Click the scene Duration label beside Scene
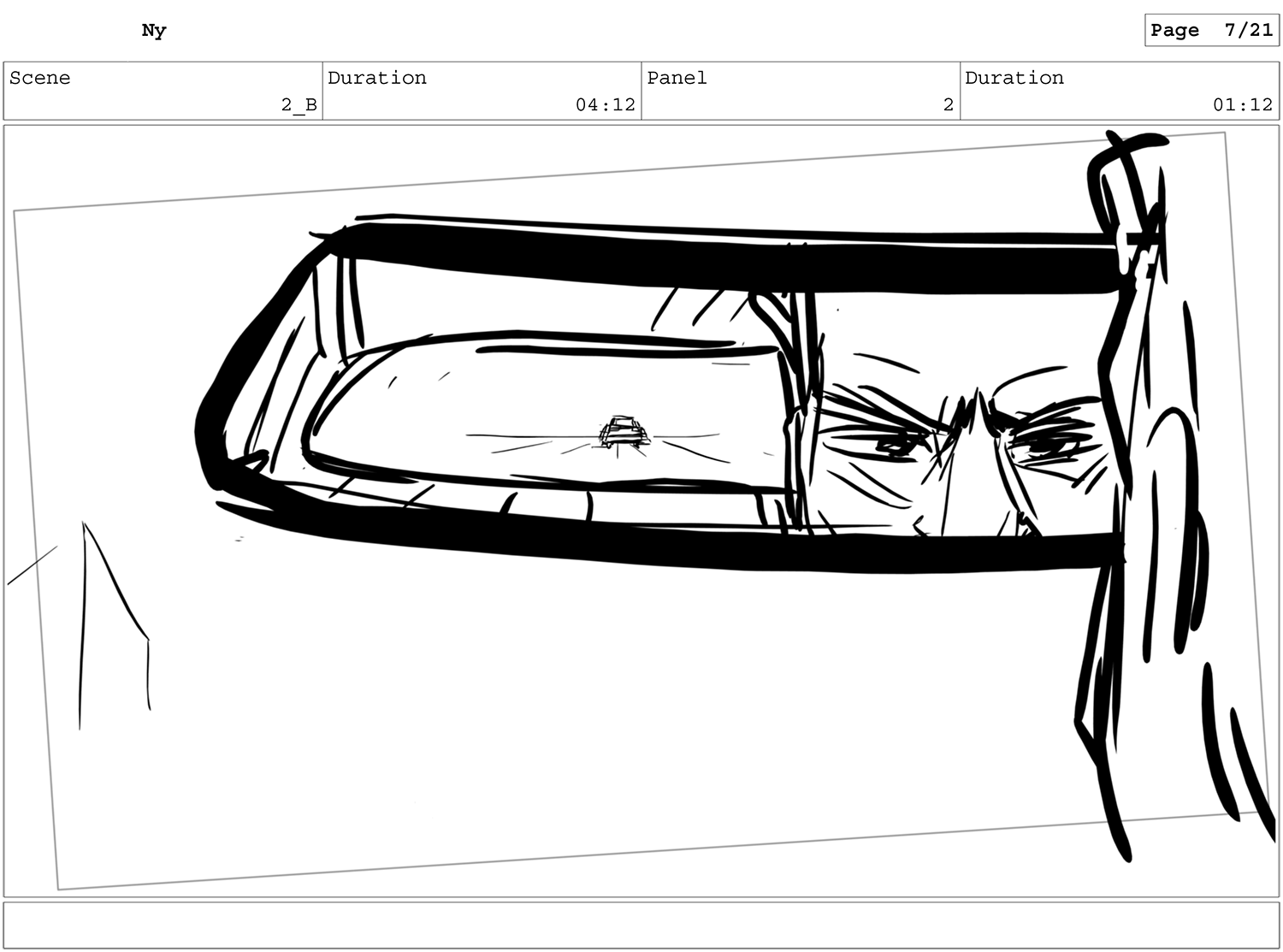Screen dimensions: 1283x952 (377, 78)
